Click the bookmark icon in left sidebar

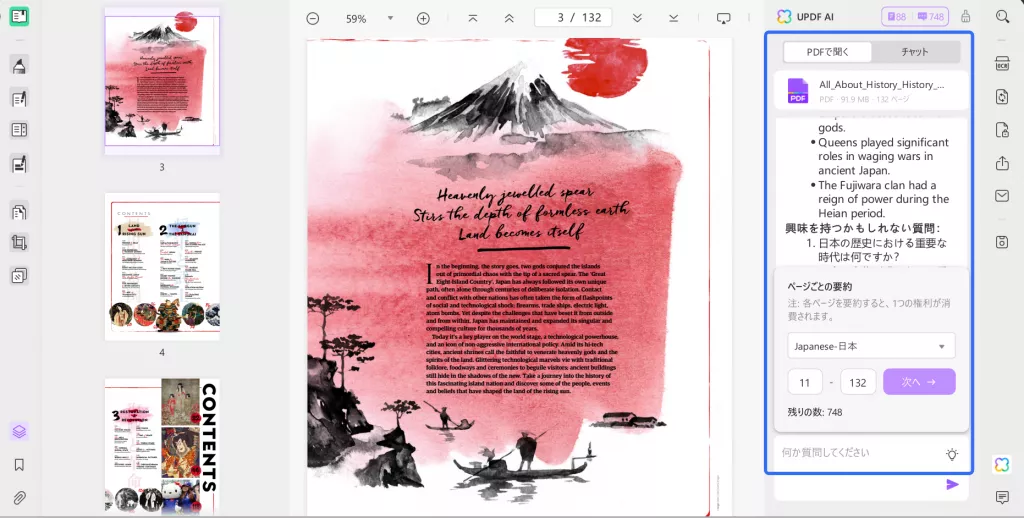(19, 464)
